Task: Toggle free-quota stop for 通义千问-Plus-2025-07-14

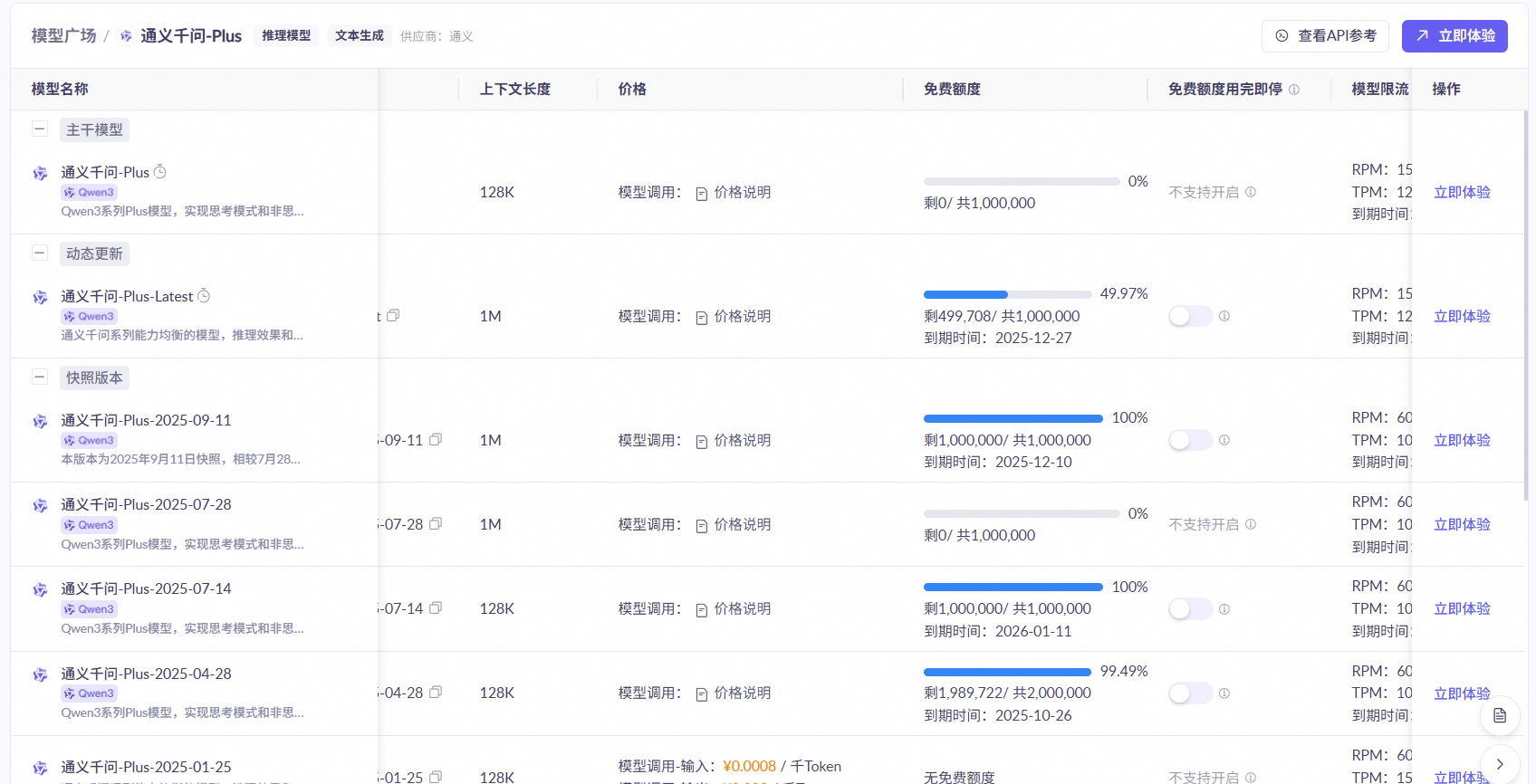Action: pyautogui.click(x=1190, y=608)
